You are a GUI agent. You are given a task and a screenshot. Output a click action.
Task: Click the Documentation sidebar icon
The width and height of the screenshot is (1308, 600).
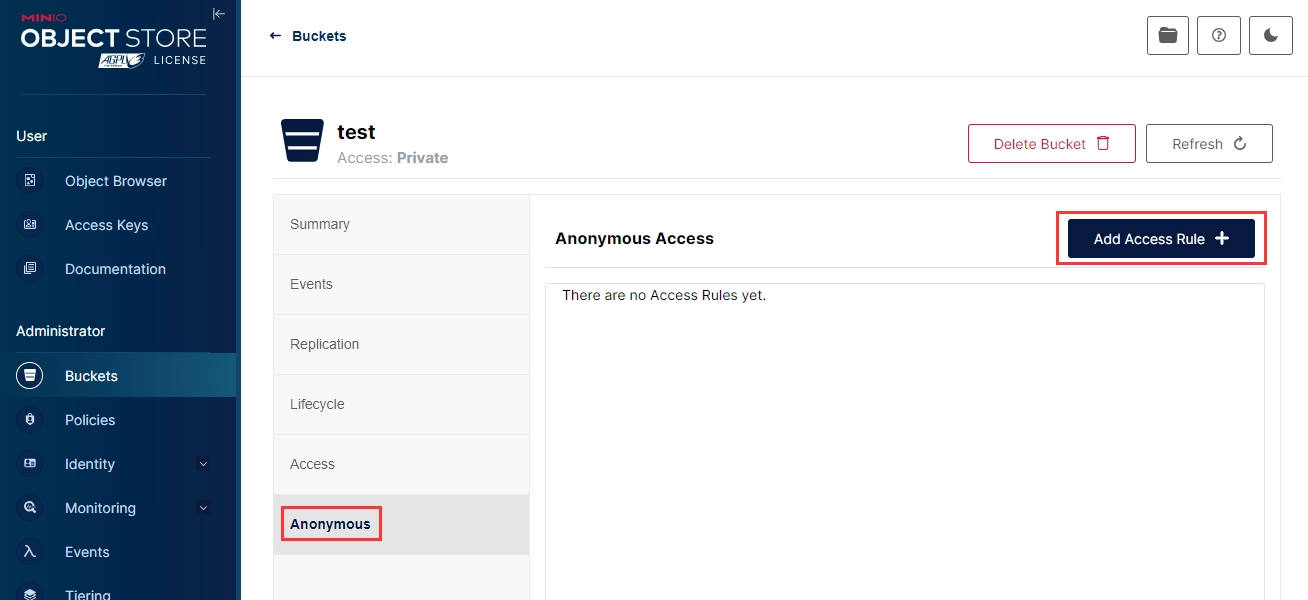pyautogui.click(x=30, y=269)
